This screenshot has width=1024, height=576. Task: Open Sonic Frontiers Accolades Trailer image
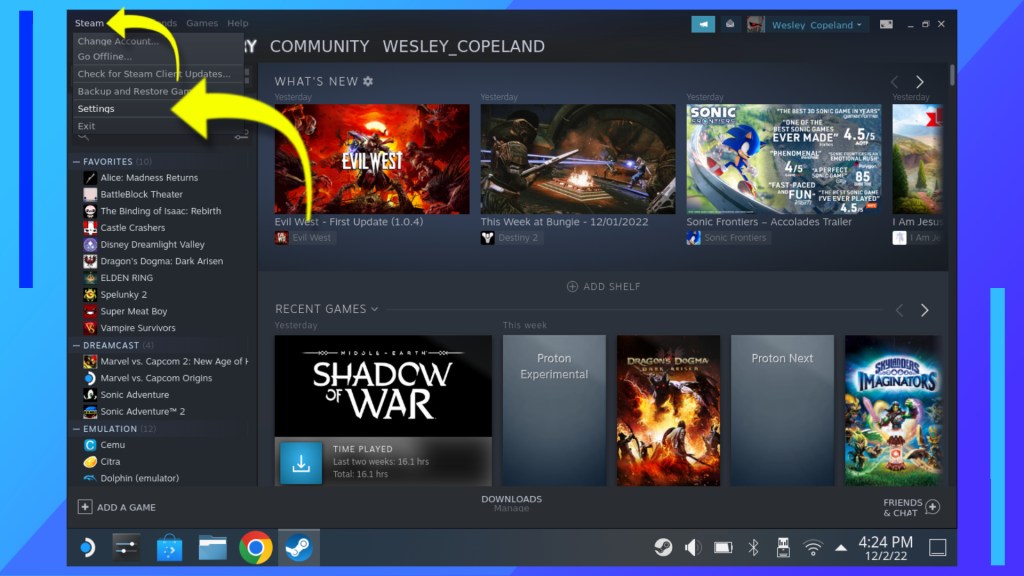click(x=784, y=159)
